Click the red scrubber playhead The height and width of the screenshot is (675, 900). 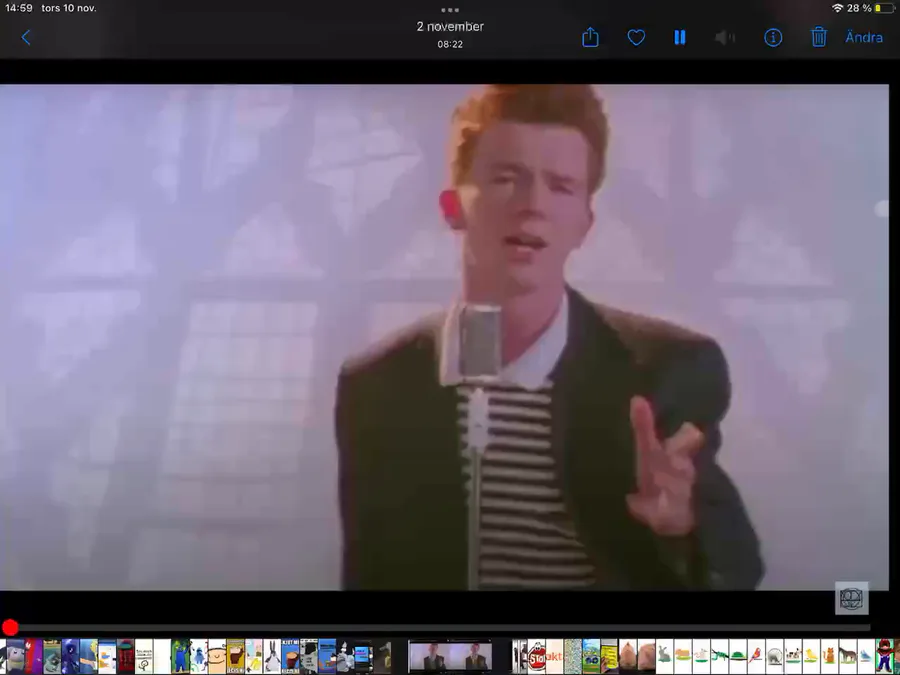(x=10, y=627)
